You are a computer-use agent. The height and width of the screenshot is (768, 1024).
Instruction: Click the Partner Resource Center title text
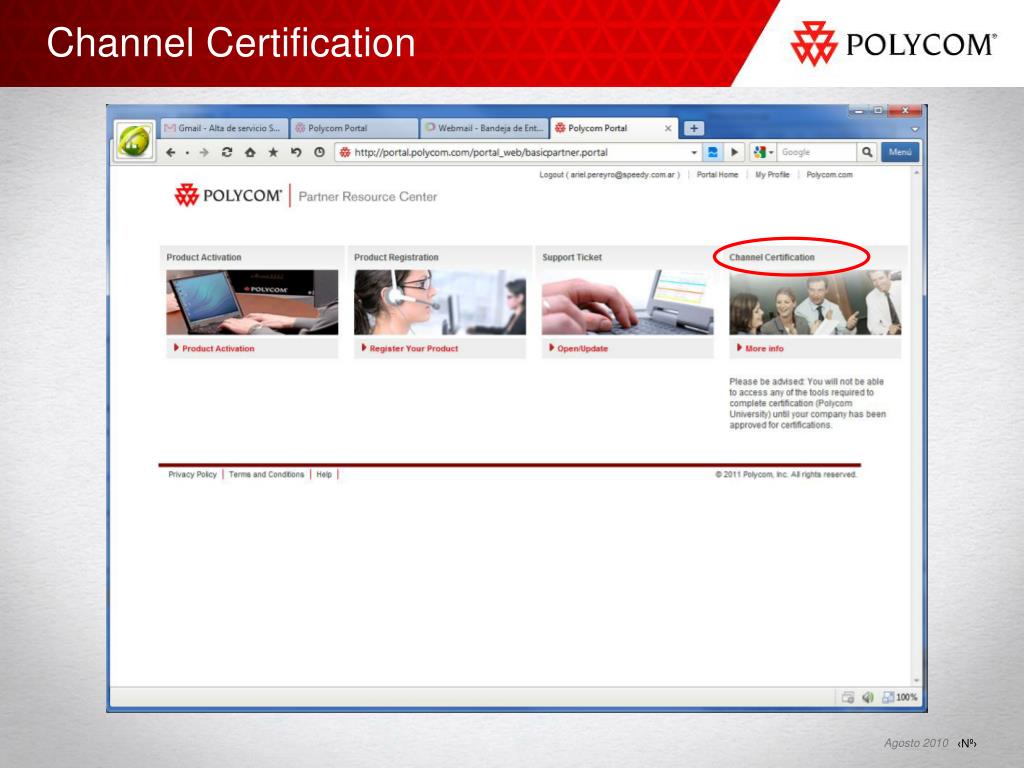[368, 197]
